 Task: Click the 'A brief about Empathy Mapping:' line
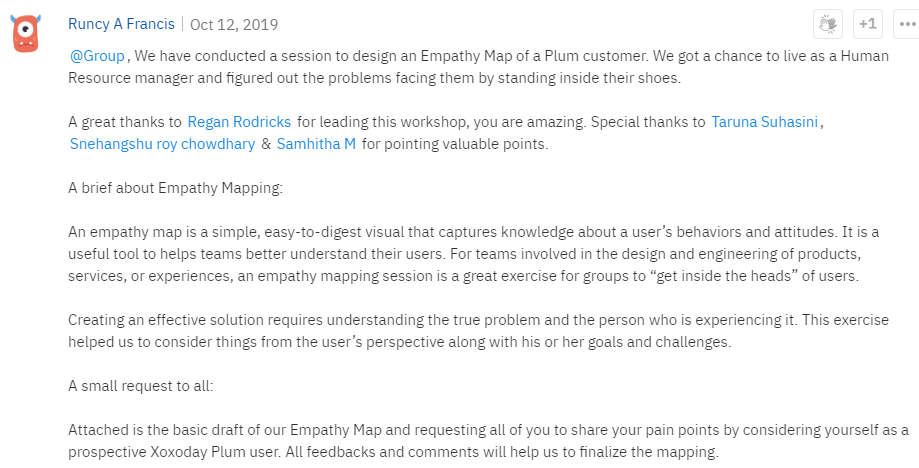coord(175,188)
